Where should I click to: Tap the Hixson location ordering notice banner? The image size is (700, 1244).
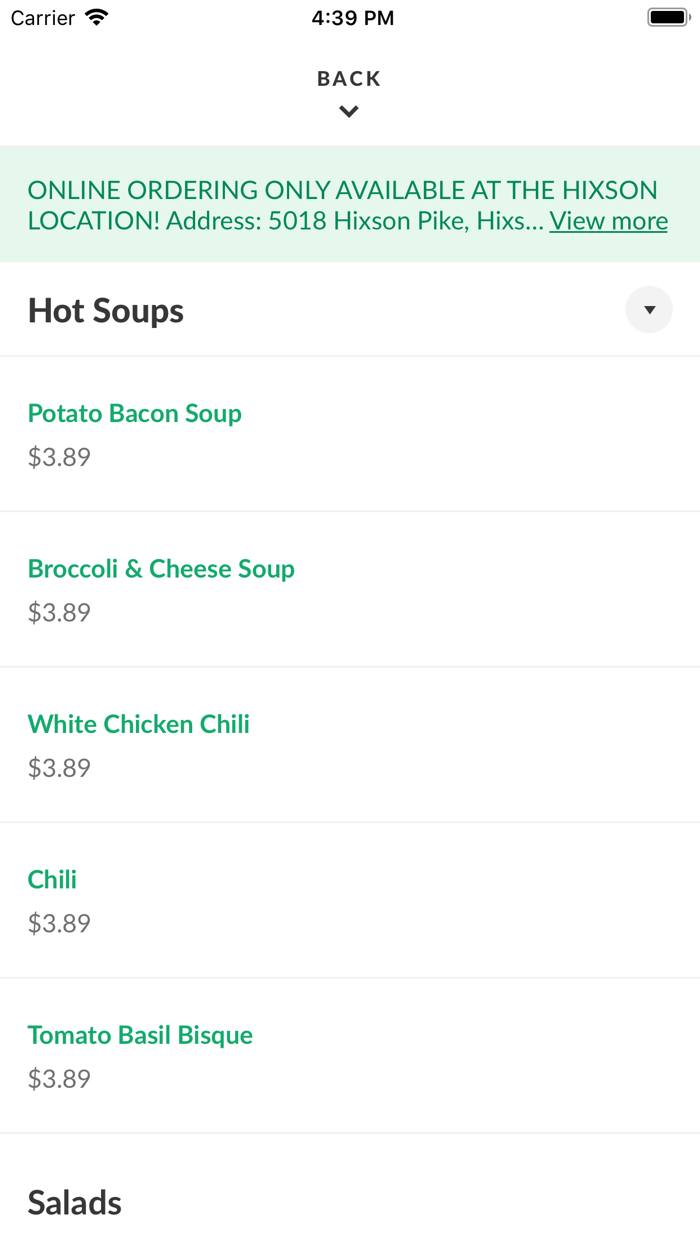point(350,204)
